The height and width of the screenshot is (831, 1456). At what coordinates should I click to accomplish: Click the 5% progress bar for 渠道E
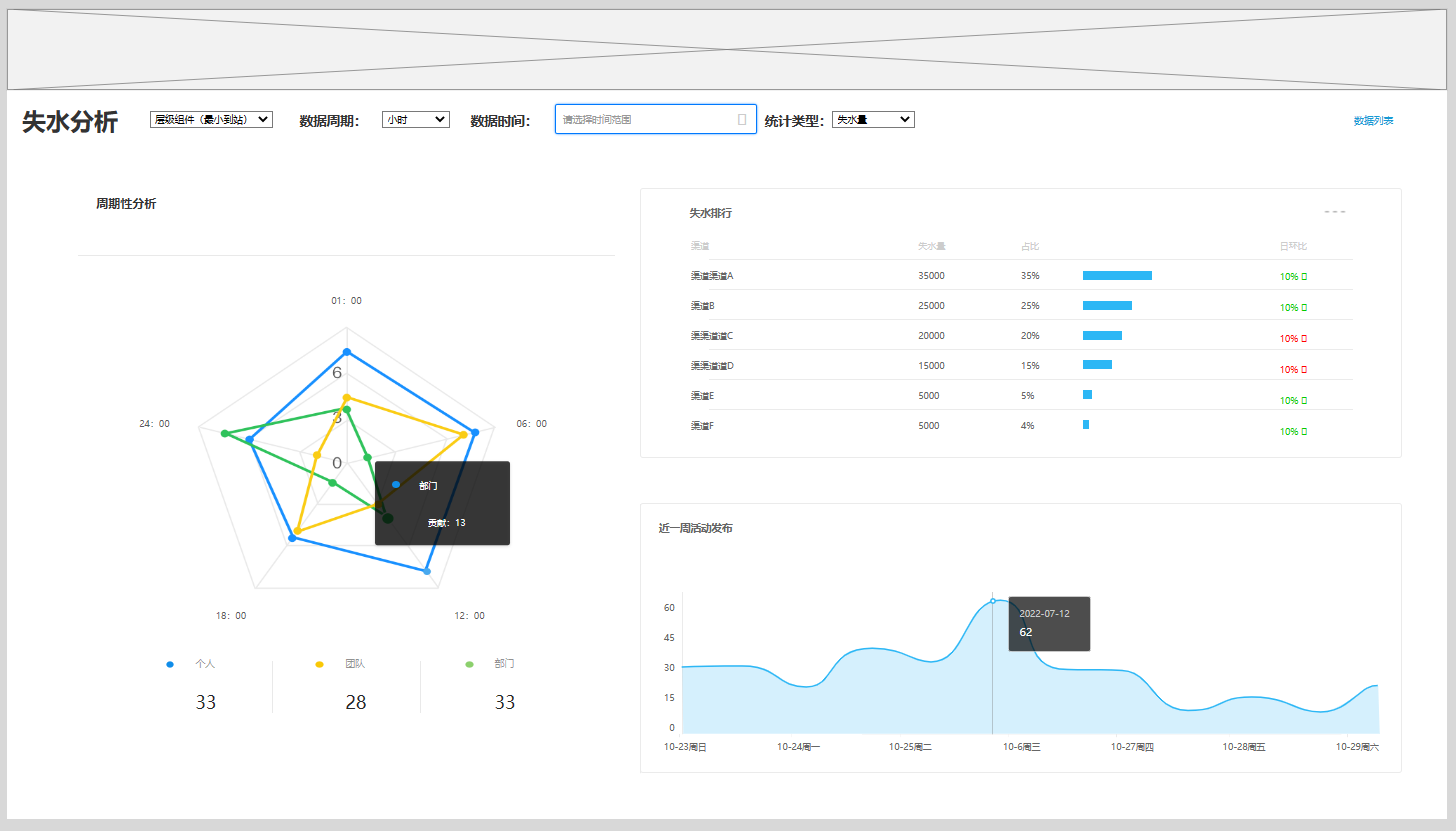[x=1087, y=395]
